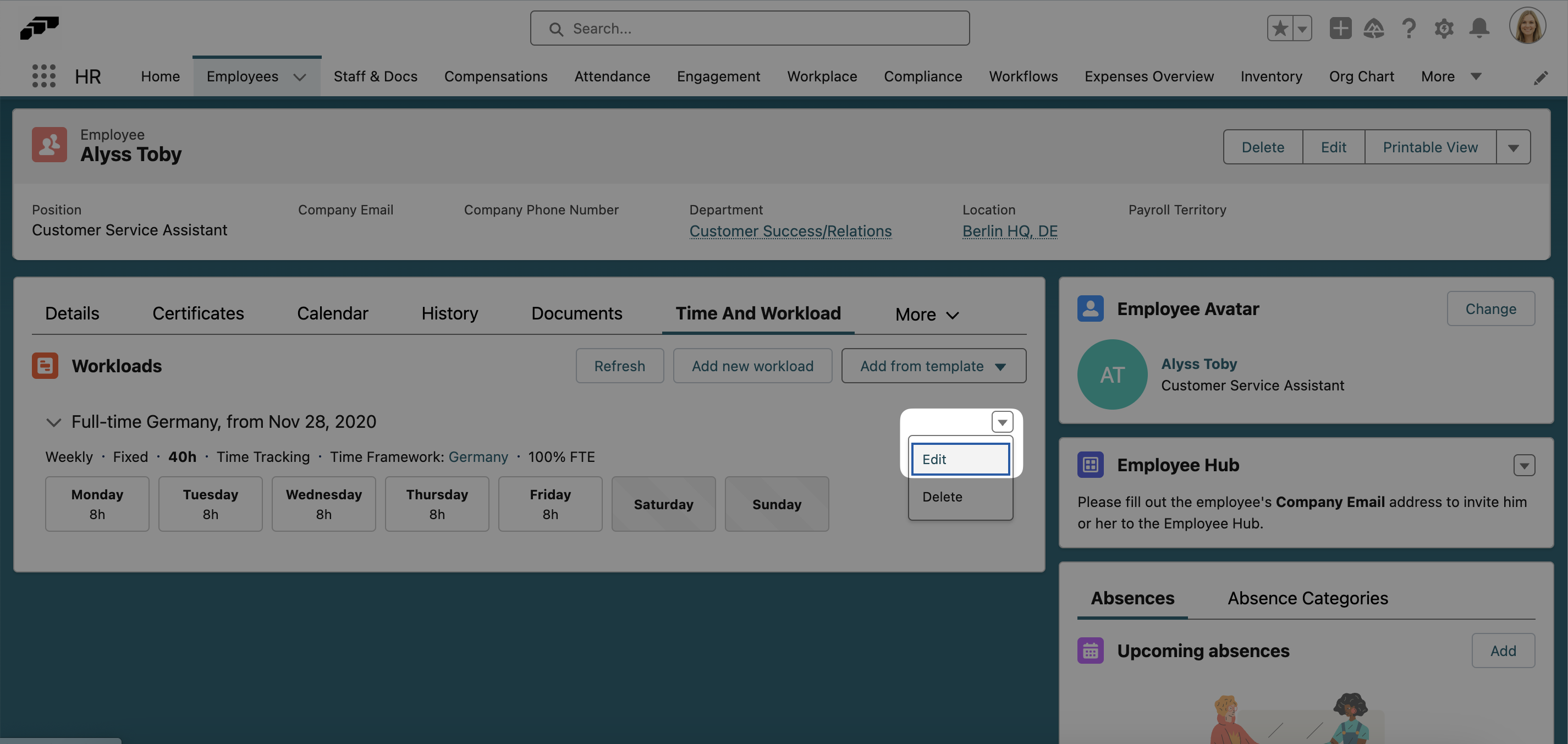The image size is (1568, 744).
Task: Open the More tab dropdown
Action: click(926, 313)
